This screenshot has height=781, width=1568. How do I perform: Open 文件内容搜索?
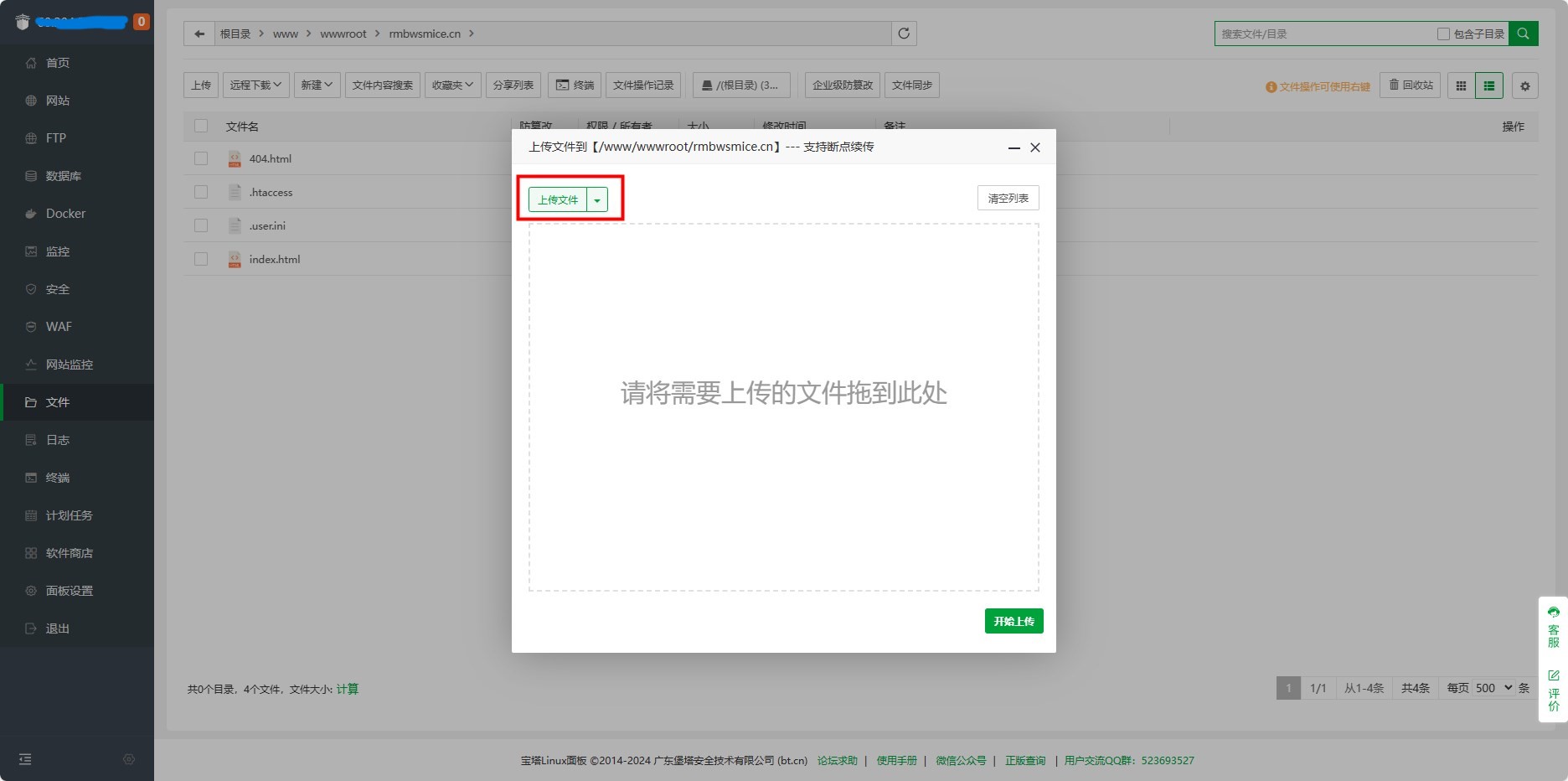coord(383,85)
